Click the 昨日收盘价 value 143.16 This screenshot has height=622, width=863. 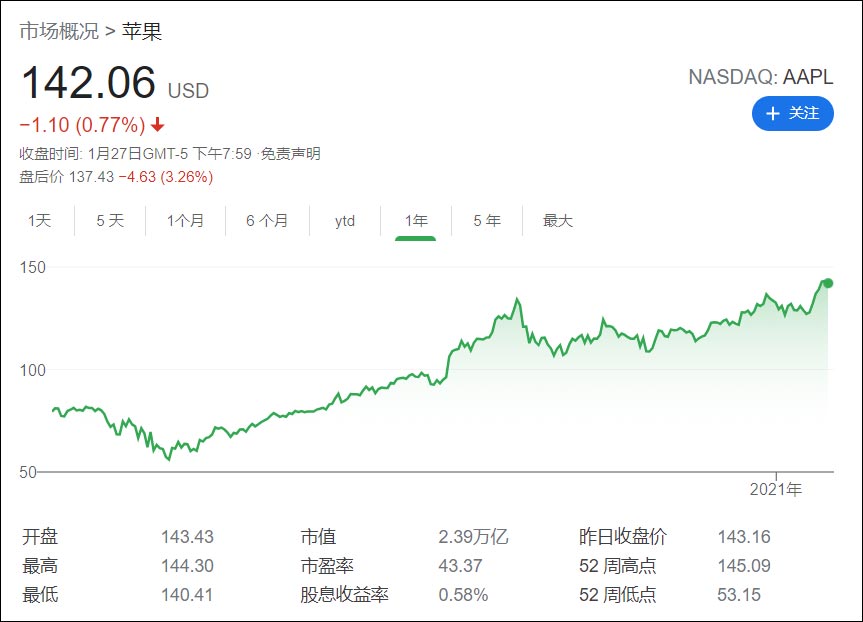[x=744, y=537]
